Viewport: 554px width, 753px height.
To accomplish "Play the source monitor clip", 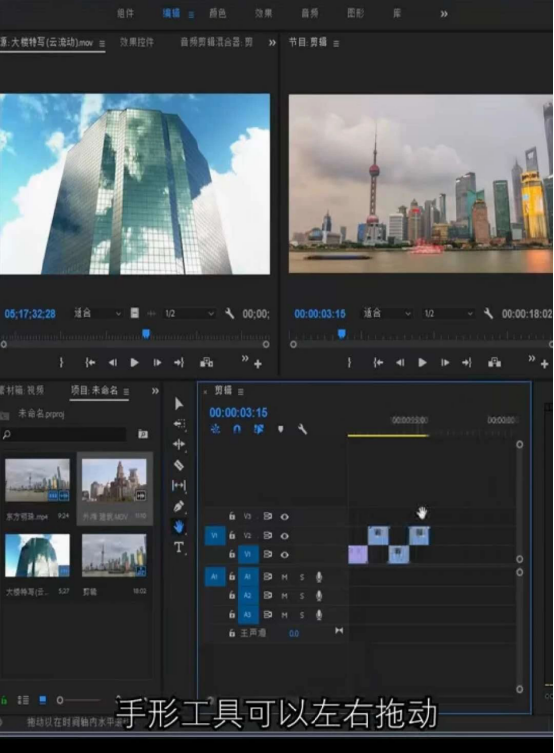I will tap(134, 363).
